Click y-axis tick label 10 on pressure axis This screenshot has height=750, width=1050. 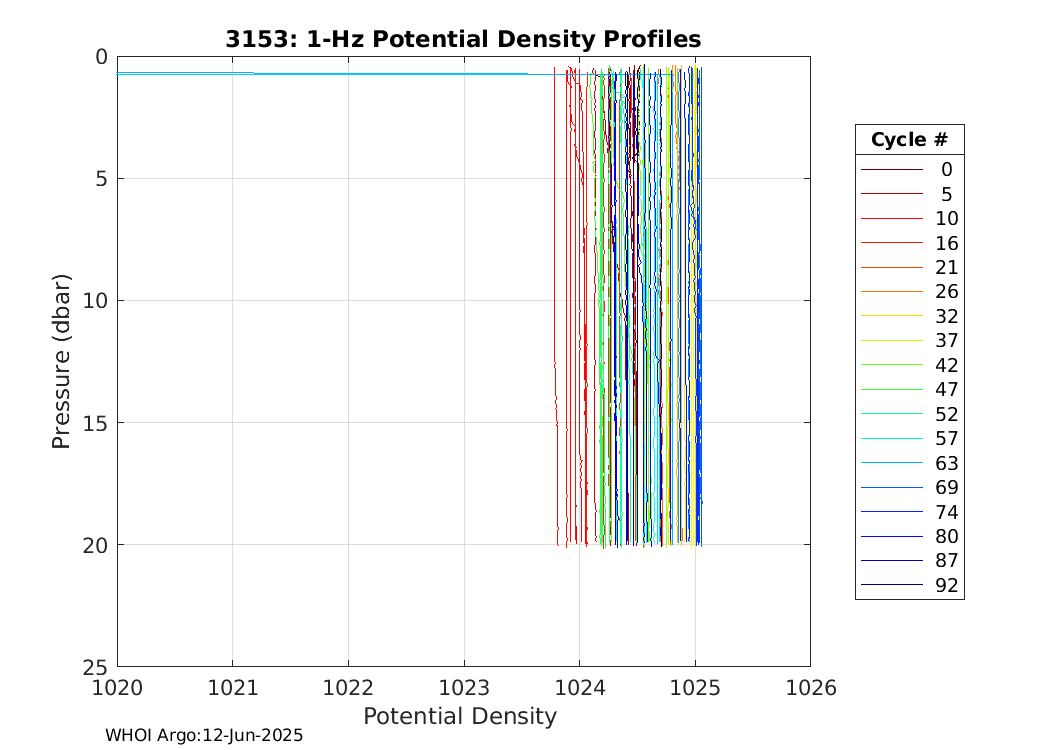[95, 301]
